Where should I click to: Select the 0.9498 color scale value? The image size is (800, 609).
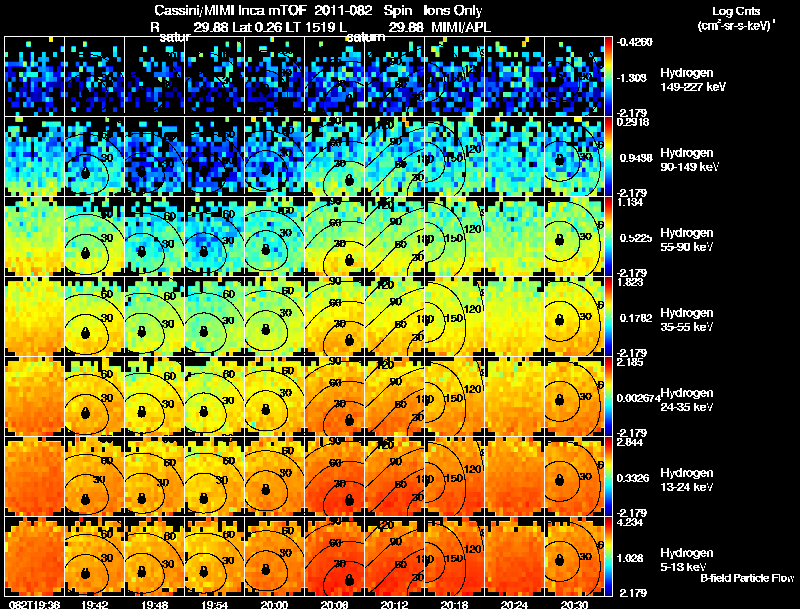click(636, 158)
